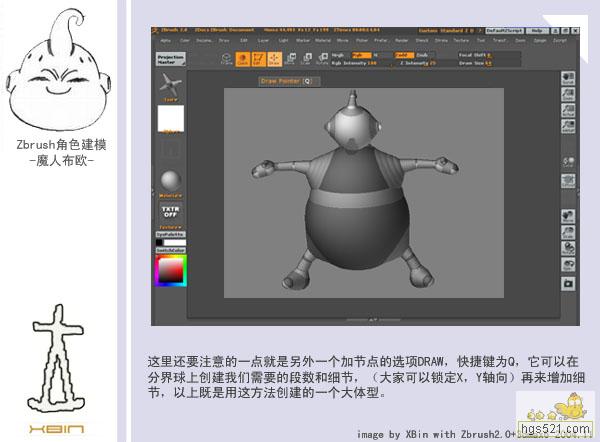Click the gray Material sphere preview

pyautogui.click(x=170, y=180)
